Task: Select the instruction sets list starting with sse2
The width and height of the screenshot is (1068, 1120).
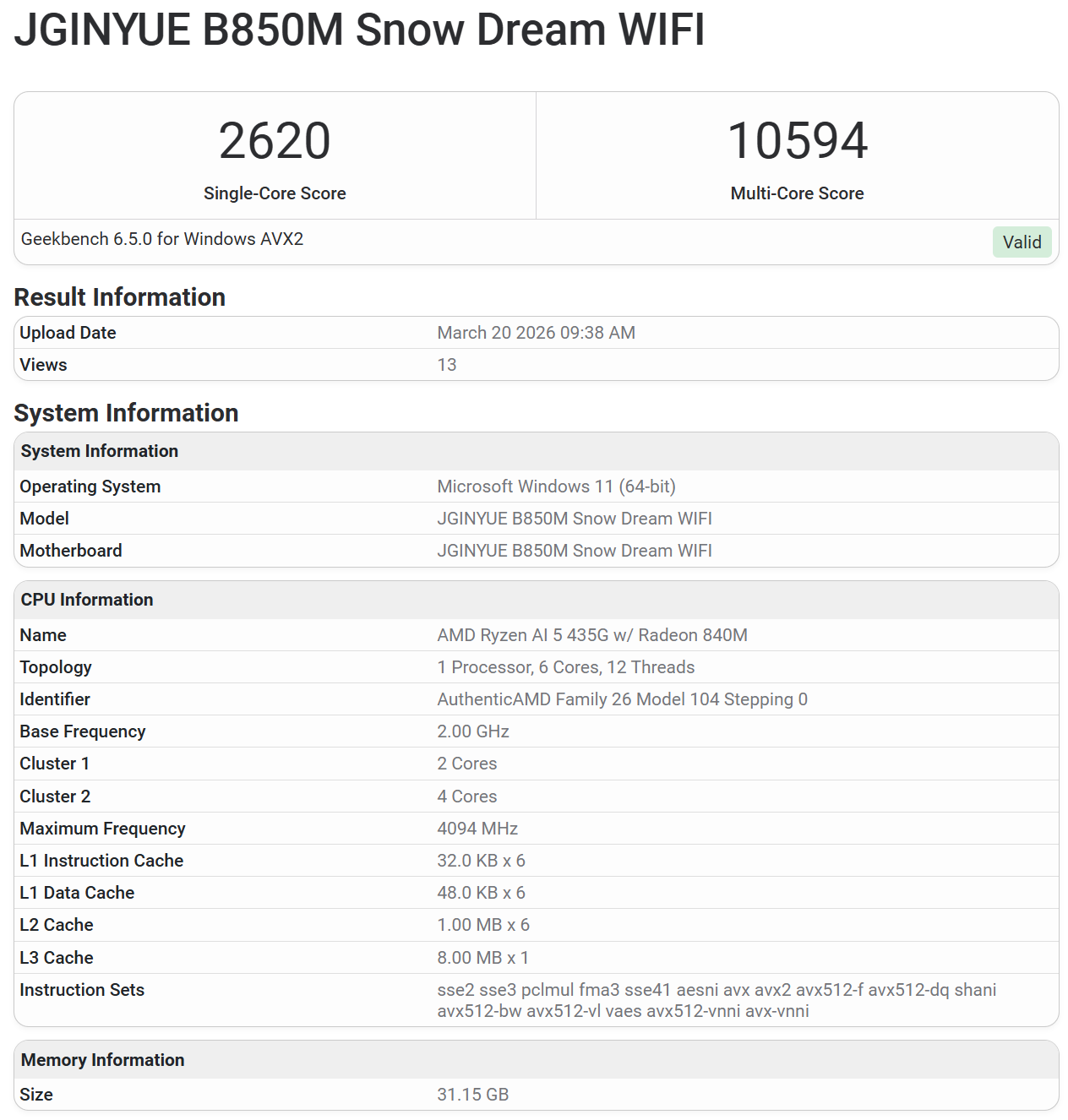Action: pyautogui.click(x=717, y=1000)
